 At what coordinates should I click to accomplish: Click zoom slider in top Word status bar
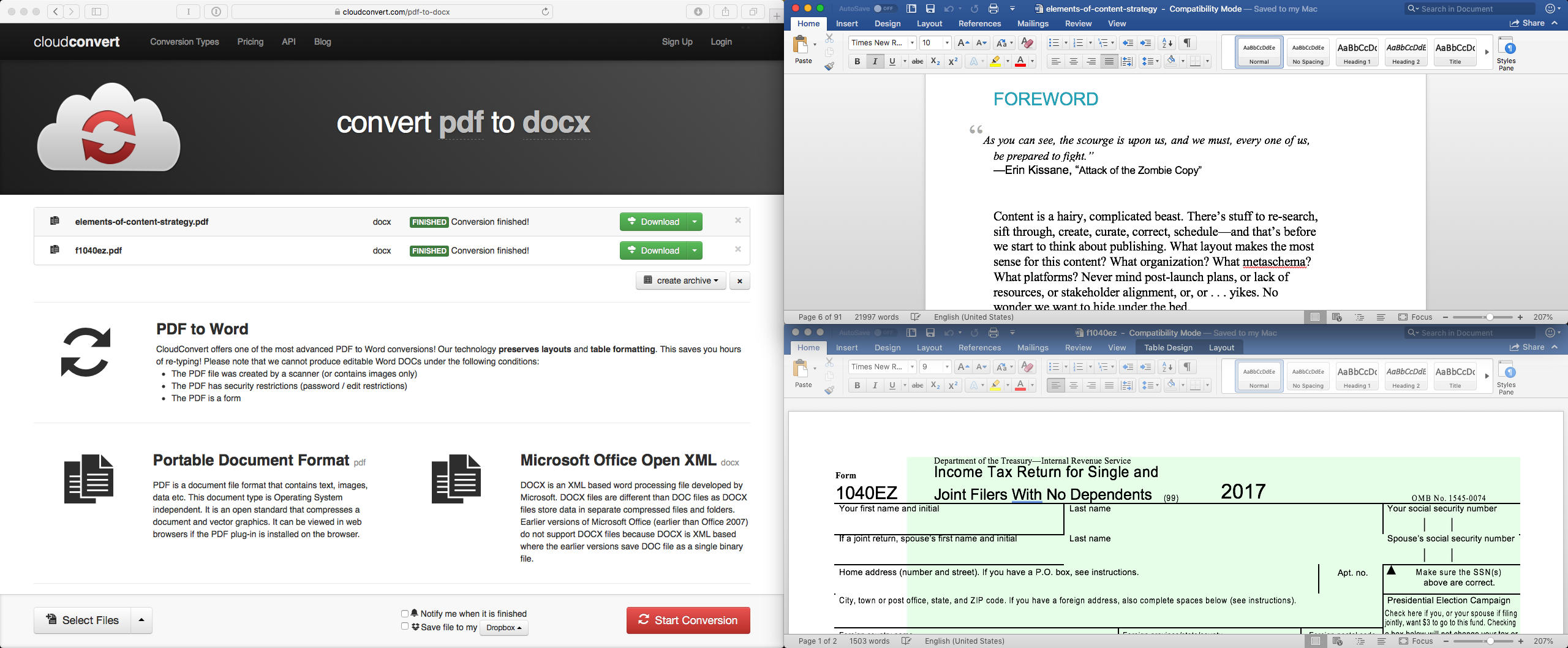tap(1482, 317)
